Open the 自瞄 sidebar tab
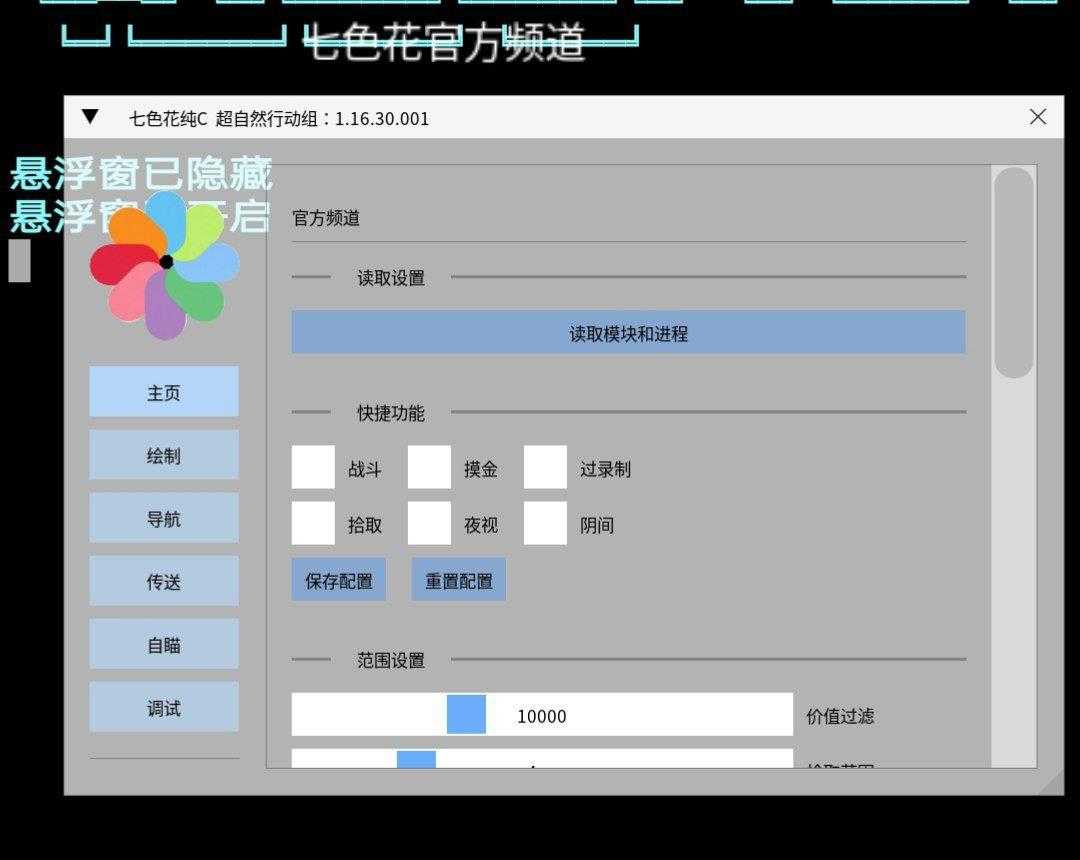1080x860 pixels. (x=164, y=644)
